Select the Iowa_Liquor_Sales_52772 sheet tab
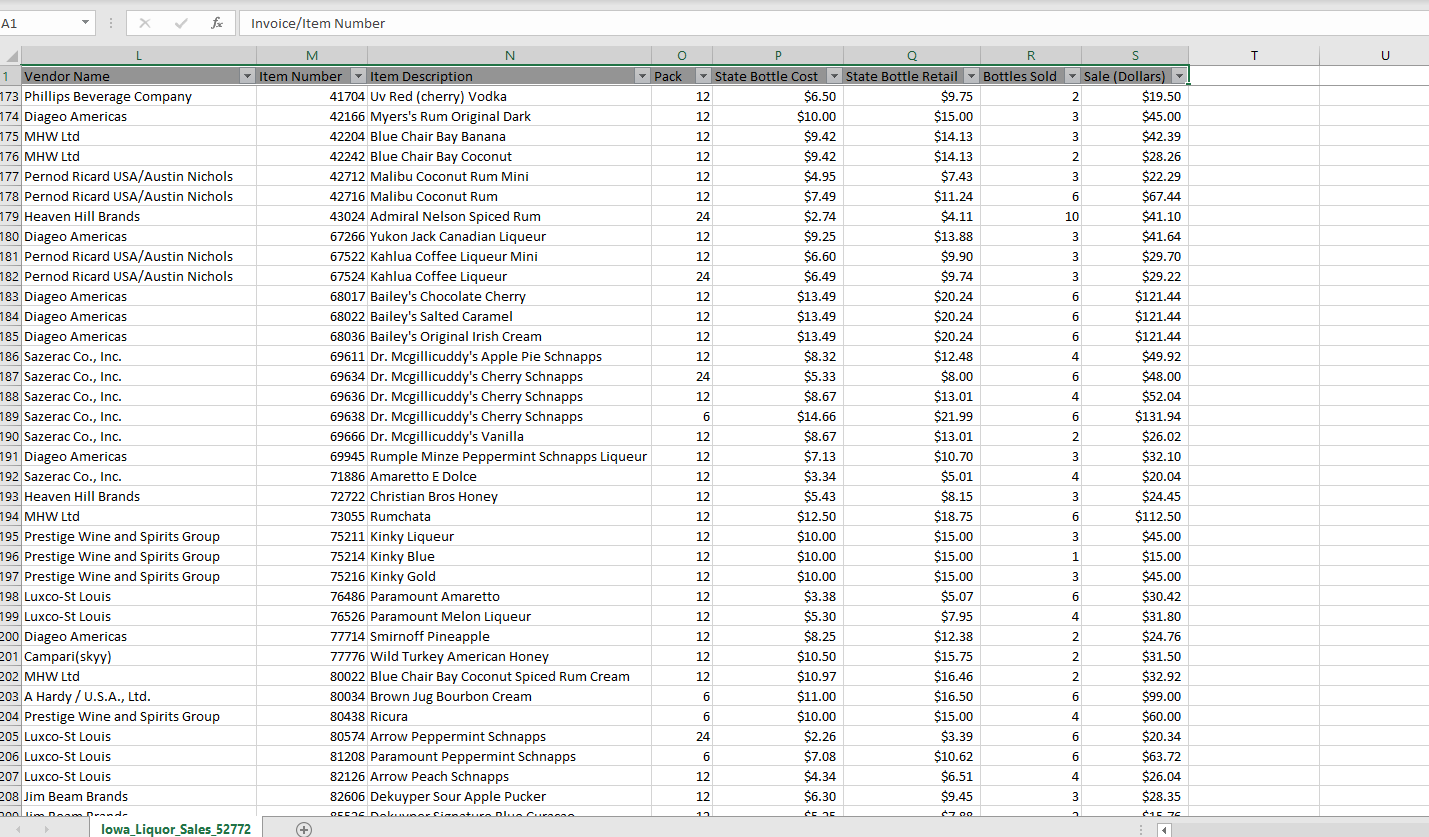Image resolution: width=1429 pixels, height=837 pixels. (x=176, y=828)
